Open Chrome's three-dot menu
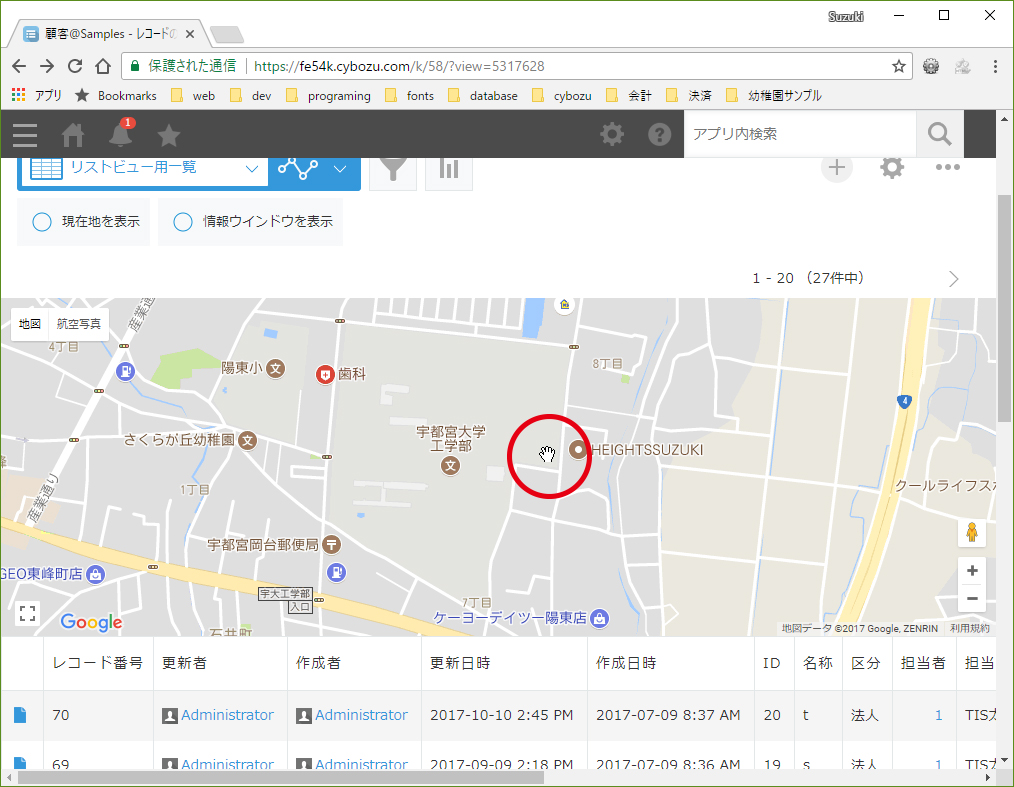The height and width of the screenshot is (787, 1014). click(x=995, y=66)
